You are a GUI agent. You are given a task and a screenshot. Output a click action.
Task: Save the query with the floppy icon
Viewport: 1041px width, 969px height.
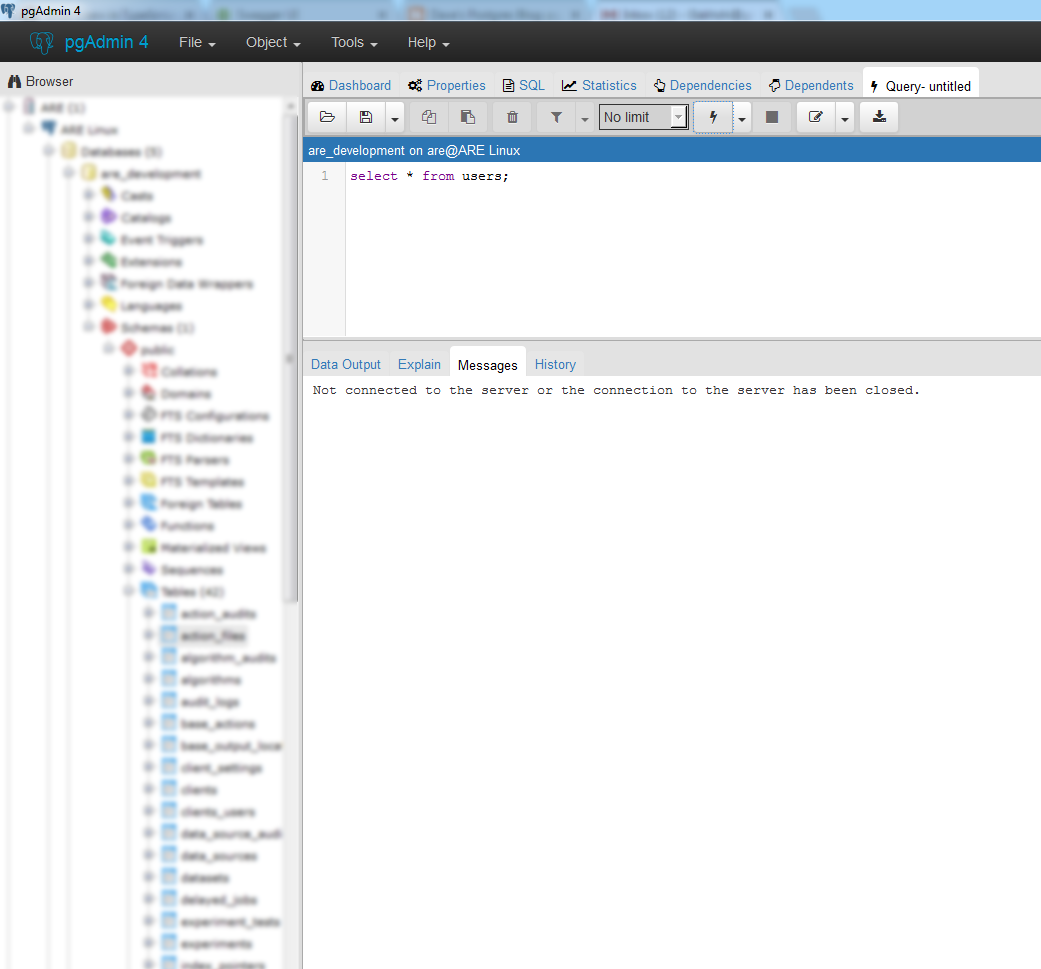(x=366, y=117)
